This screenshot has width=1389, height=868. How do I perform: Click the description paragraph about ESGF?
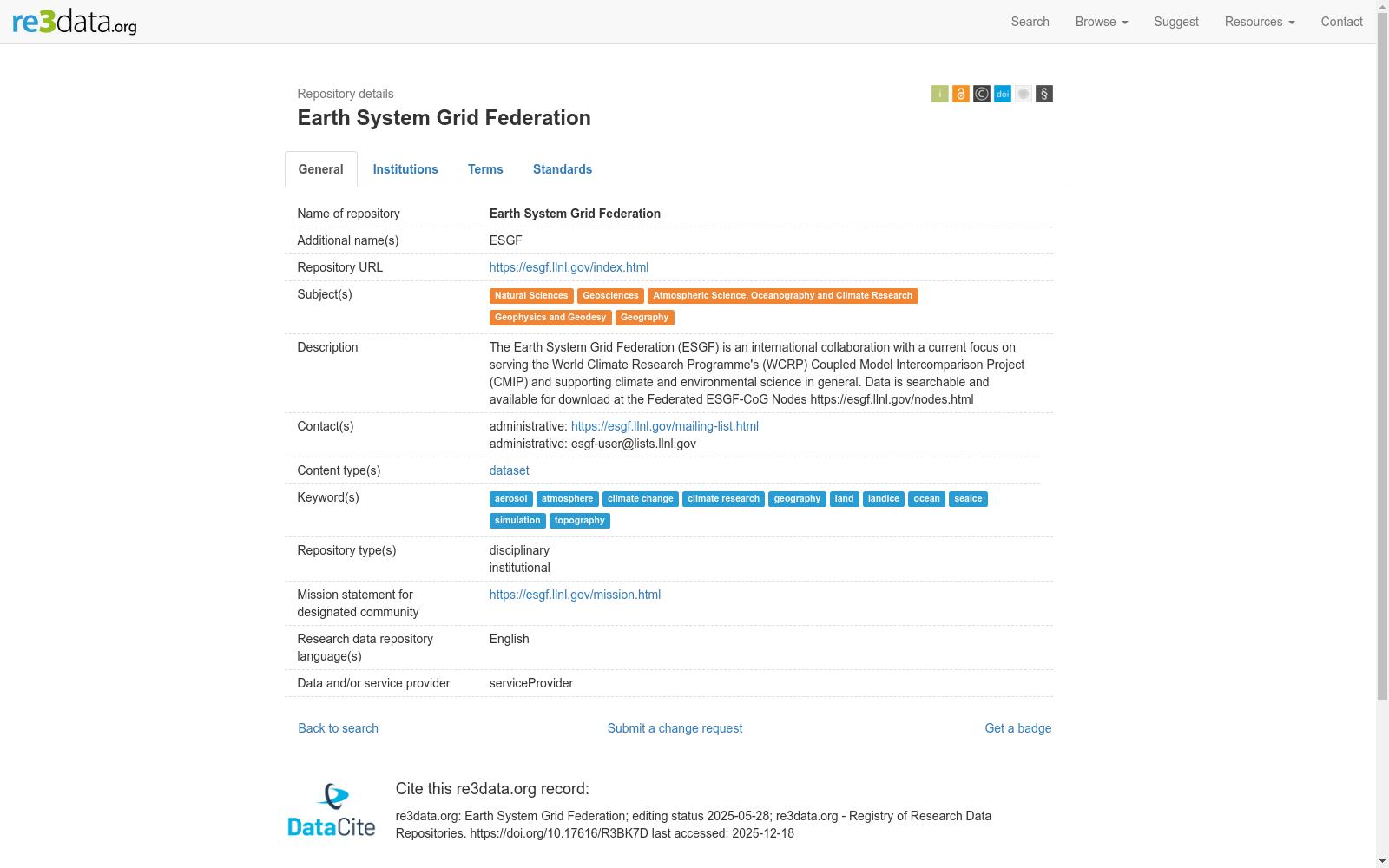757,373
